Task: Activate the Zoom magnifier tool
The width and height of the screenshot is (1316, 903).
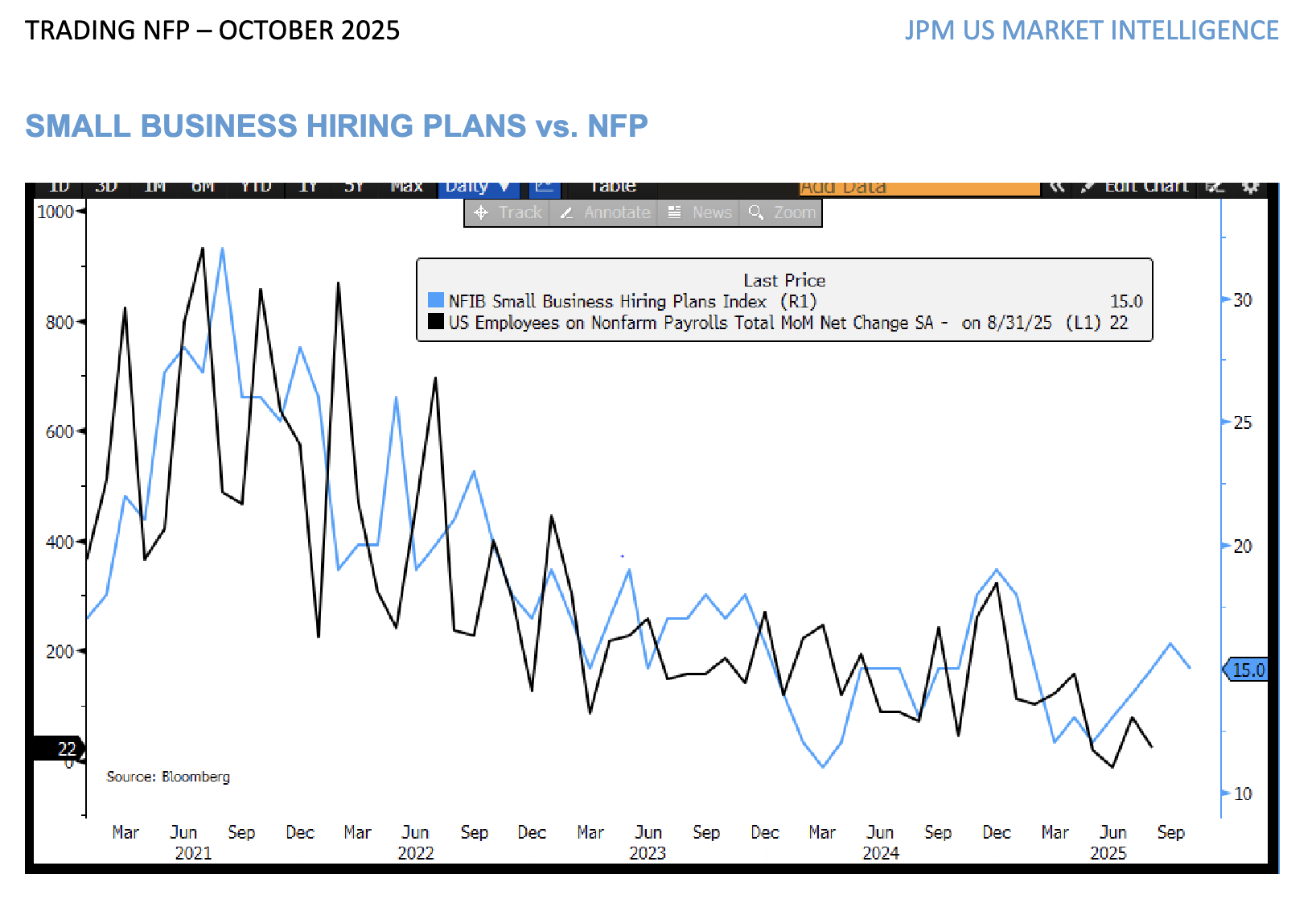Action: pos(781,213)
